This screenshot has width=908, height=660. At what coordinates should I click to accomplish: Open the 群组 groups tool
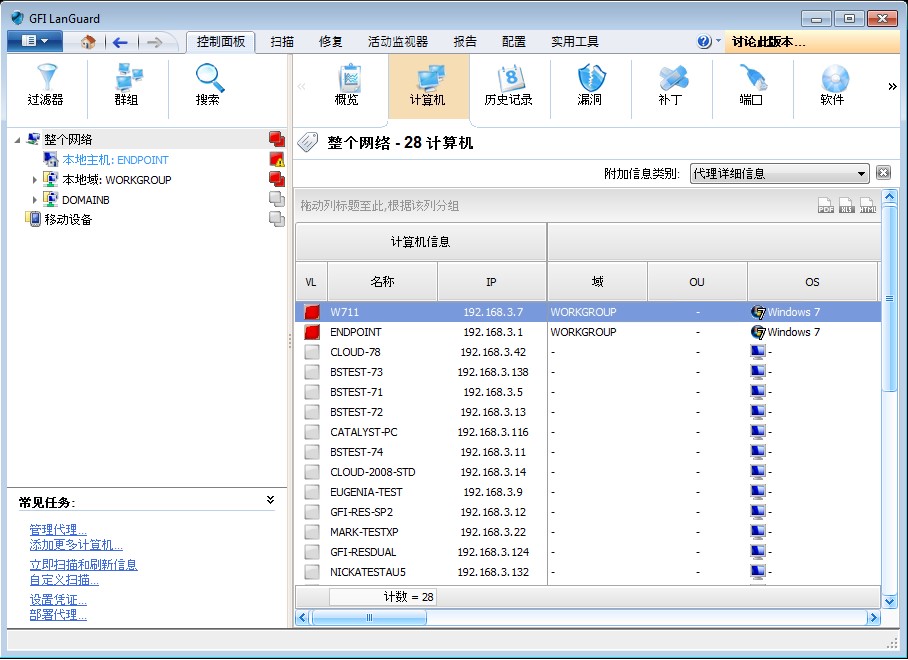127,86
